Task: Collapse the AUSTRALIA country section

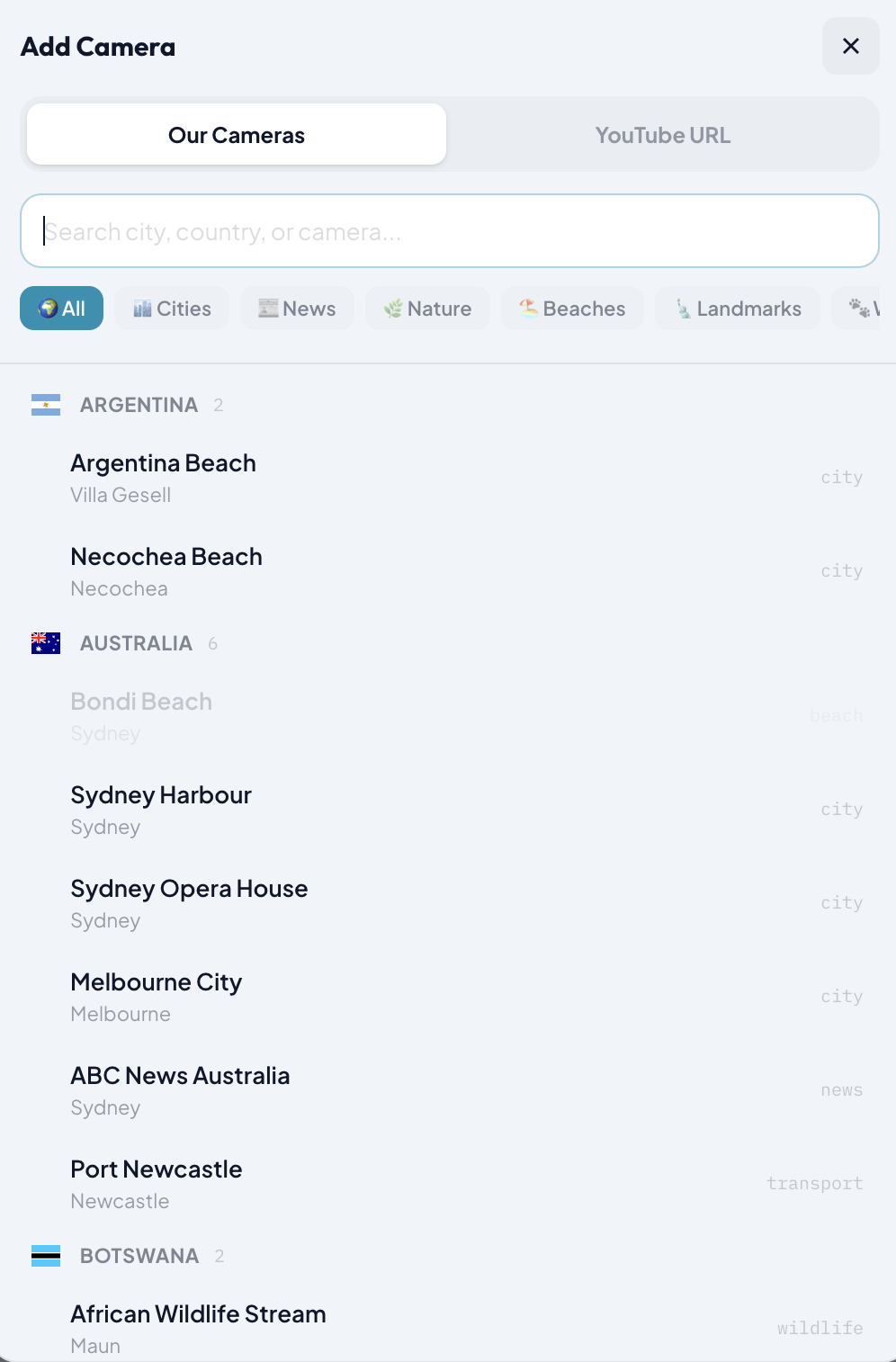Action: pos(136,642)
